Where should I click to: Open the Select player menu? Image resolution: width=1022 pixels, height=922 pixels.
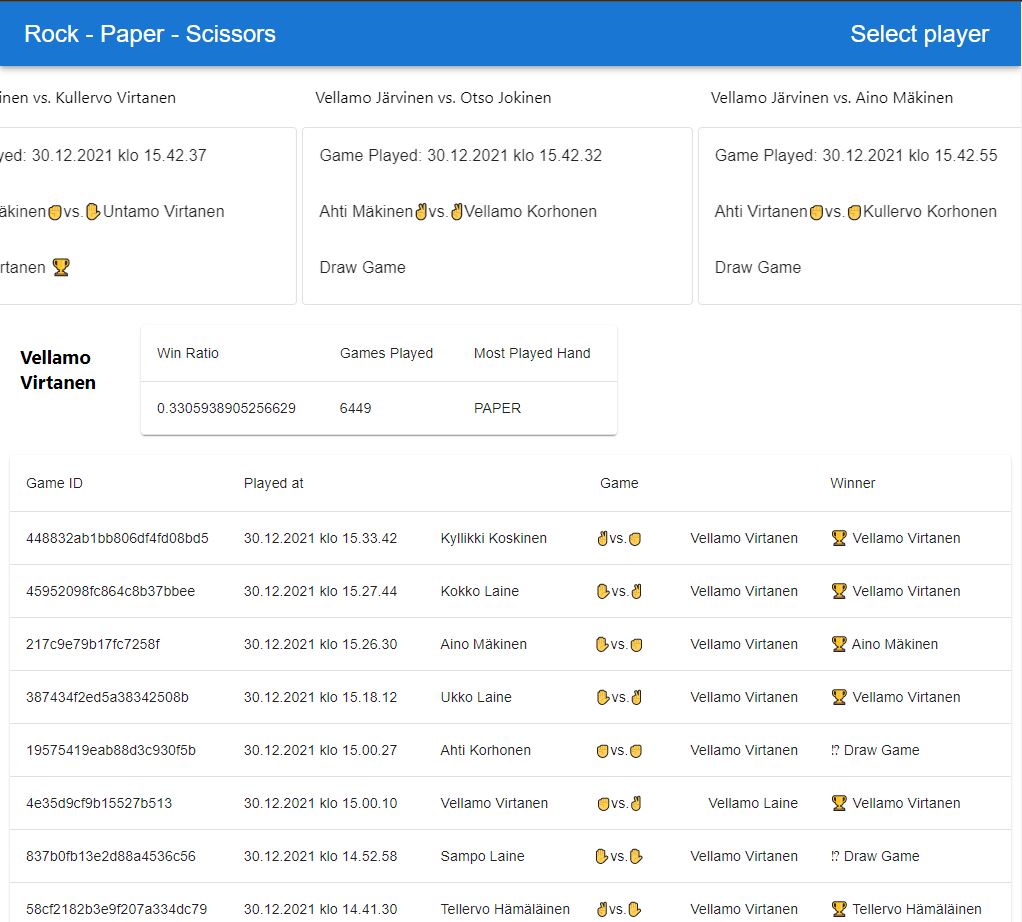tap(918, 34)
